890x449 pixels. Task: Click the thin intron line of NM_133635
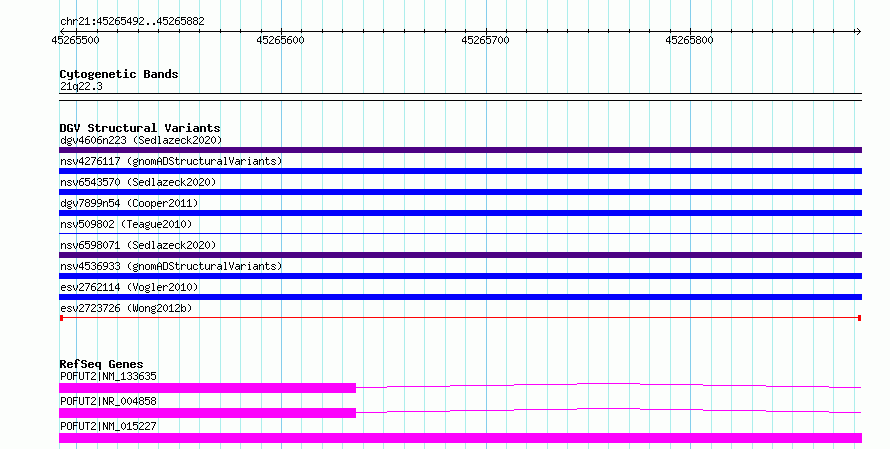click(608, 385)
